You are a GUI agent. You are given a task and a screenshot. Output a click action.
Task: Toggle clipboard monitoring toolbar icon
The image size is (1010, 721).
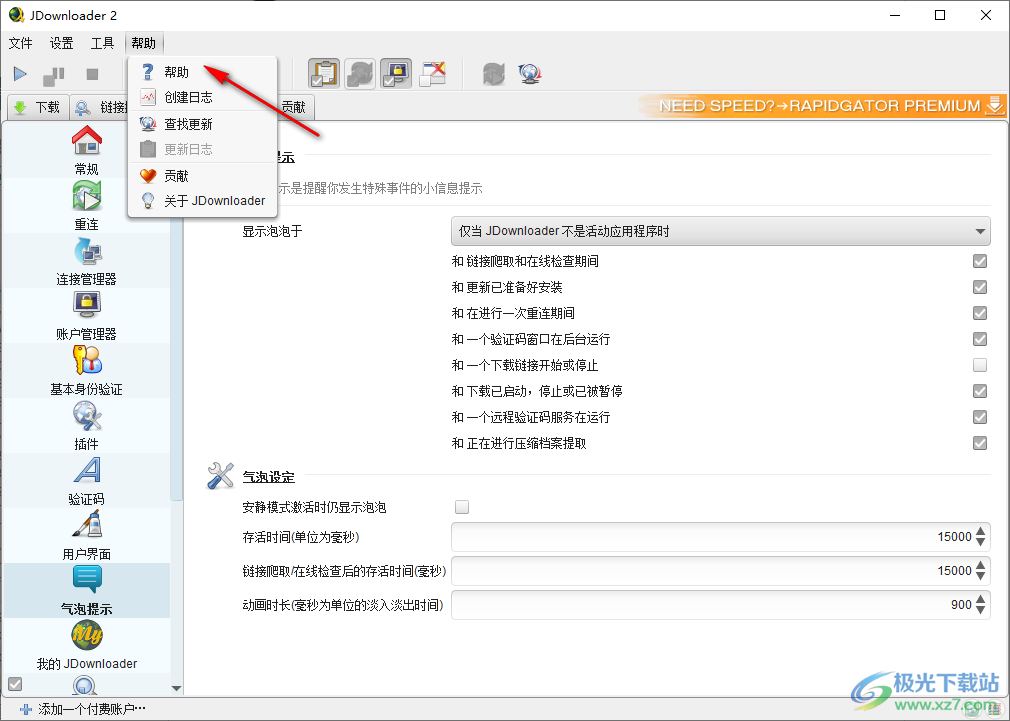click(324, 73)
